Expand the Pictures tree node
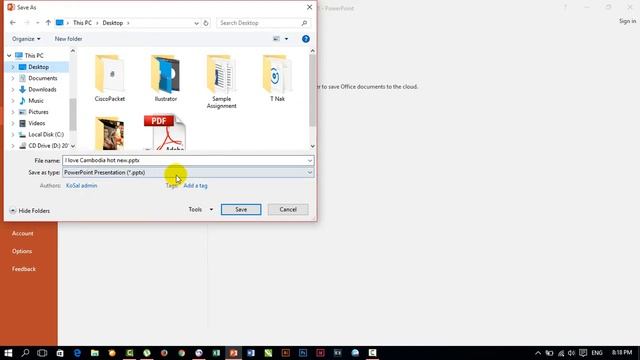 (x=13, y=112)
